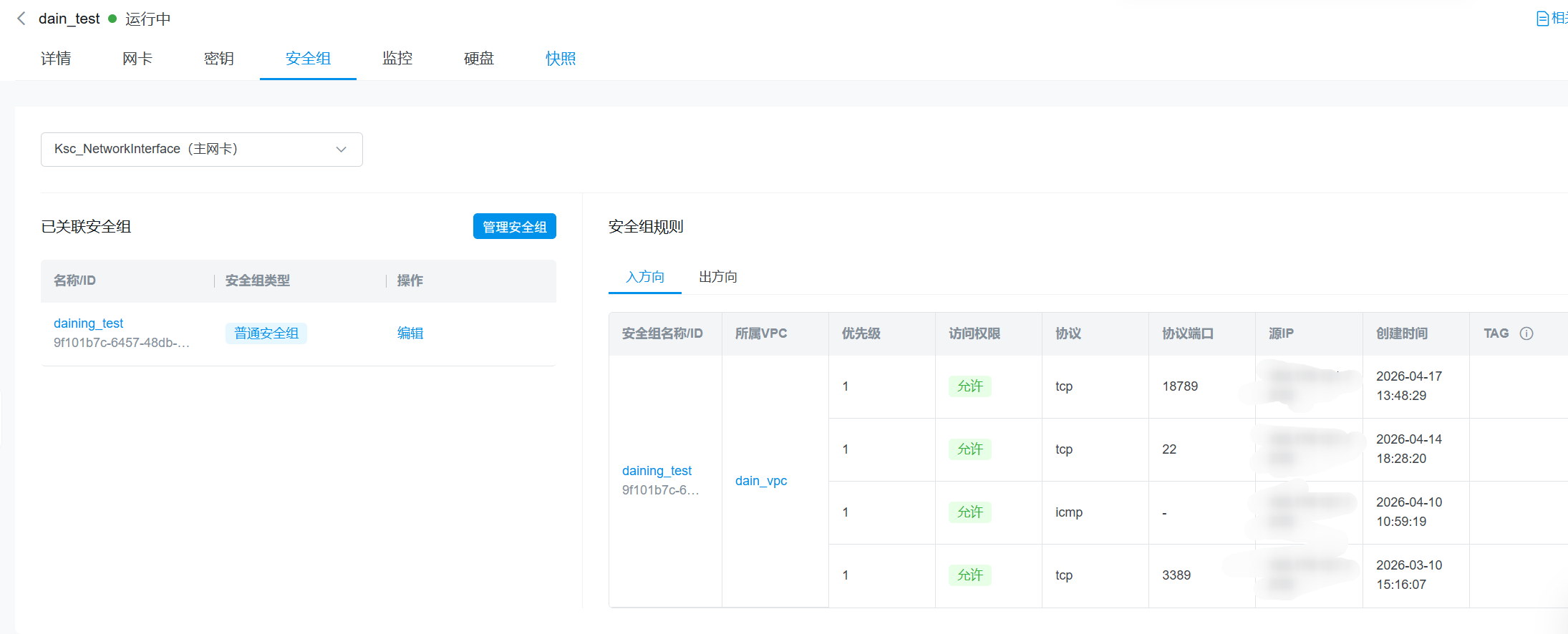Click the TAG info circle icon
The width and height of the screenshot is (1568, 634).
coord(1526,333)
